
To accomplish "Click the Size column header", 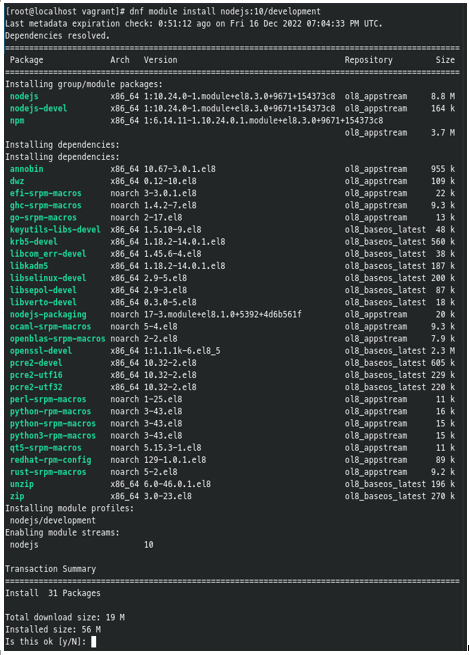I will (445, 60).
